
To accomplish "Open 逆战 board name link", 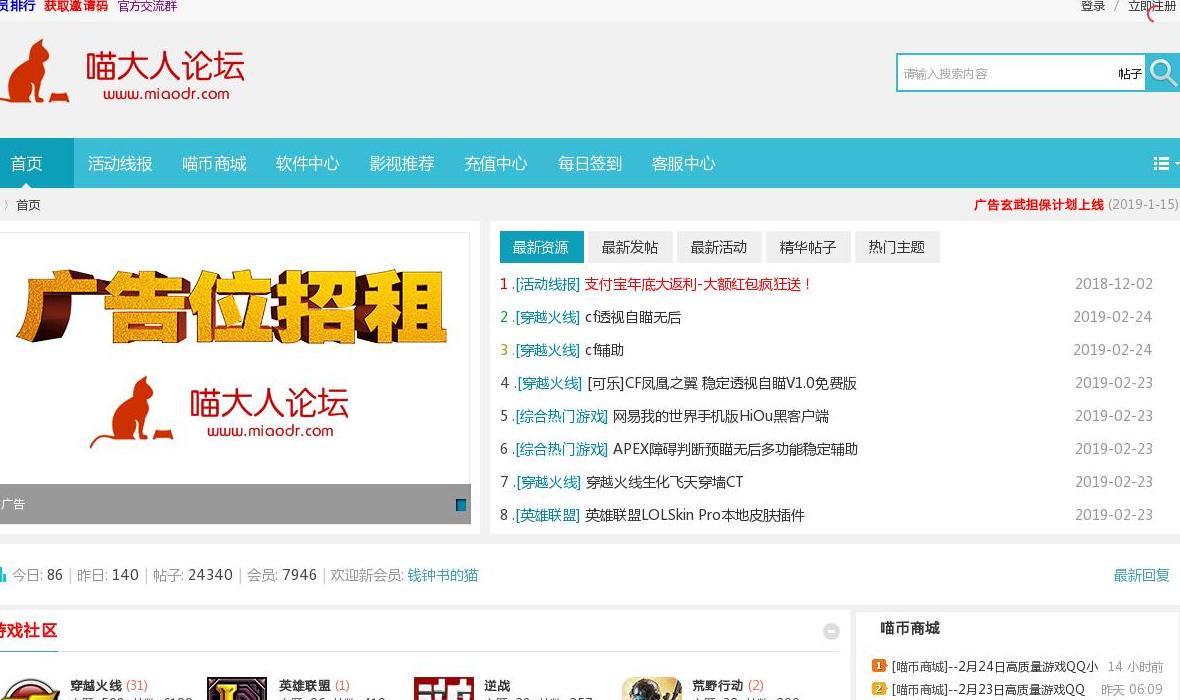I will [497, 685].
